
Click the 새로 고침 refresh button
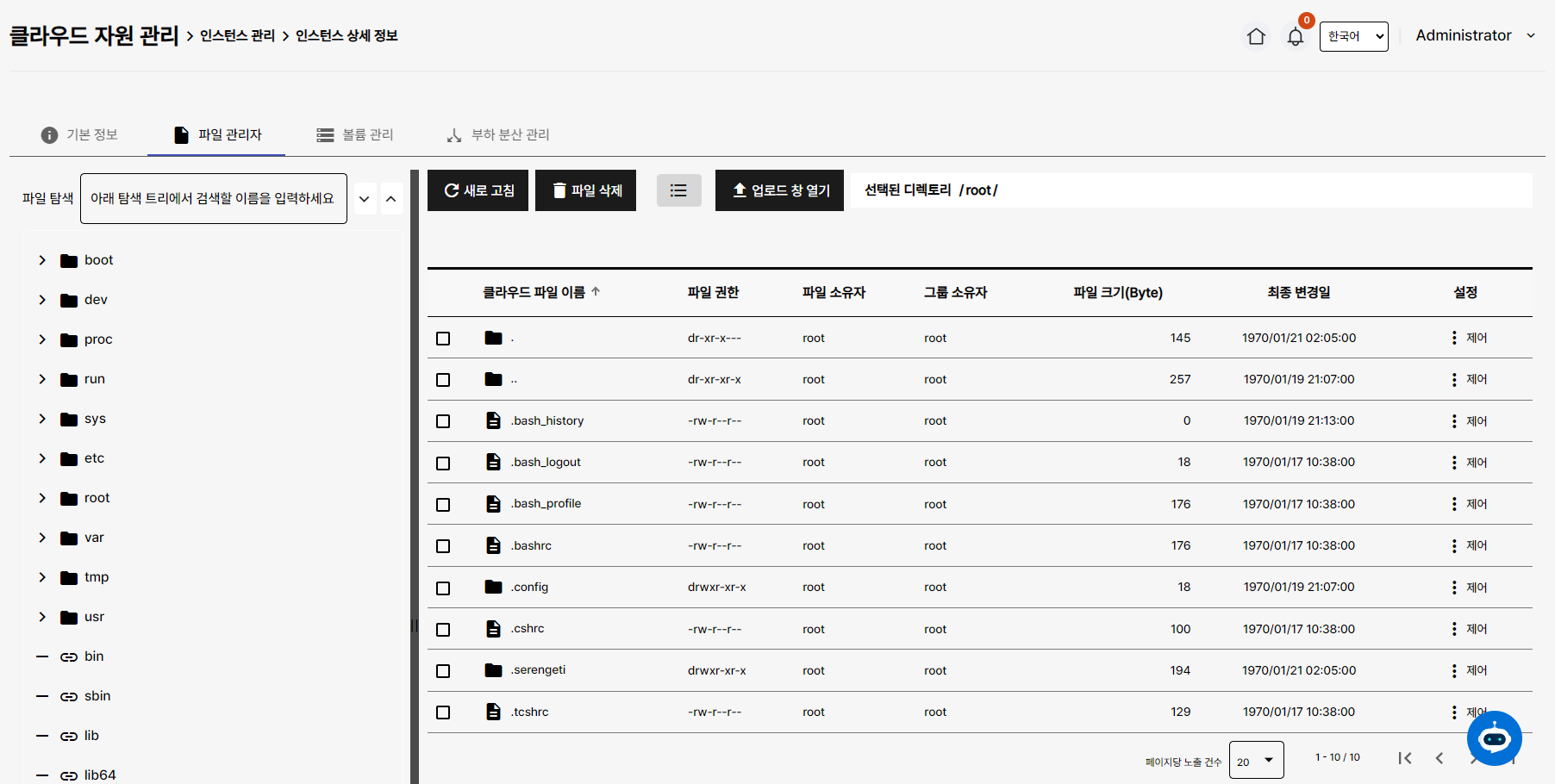(x=478, y=190)
